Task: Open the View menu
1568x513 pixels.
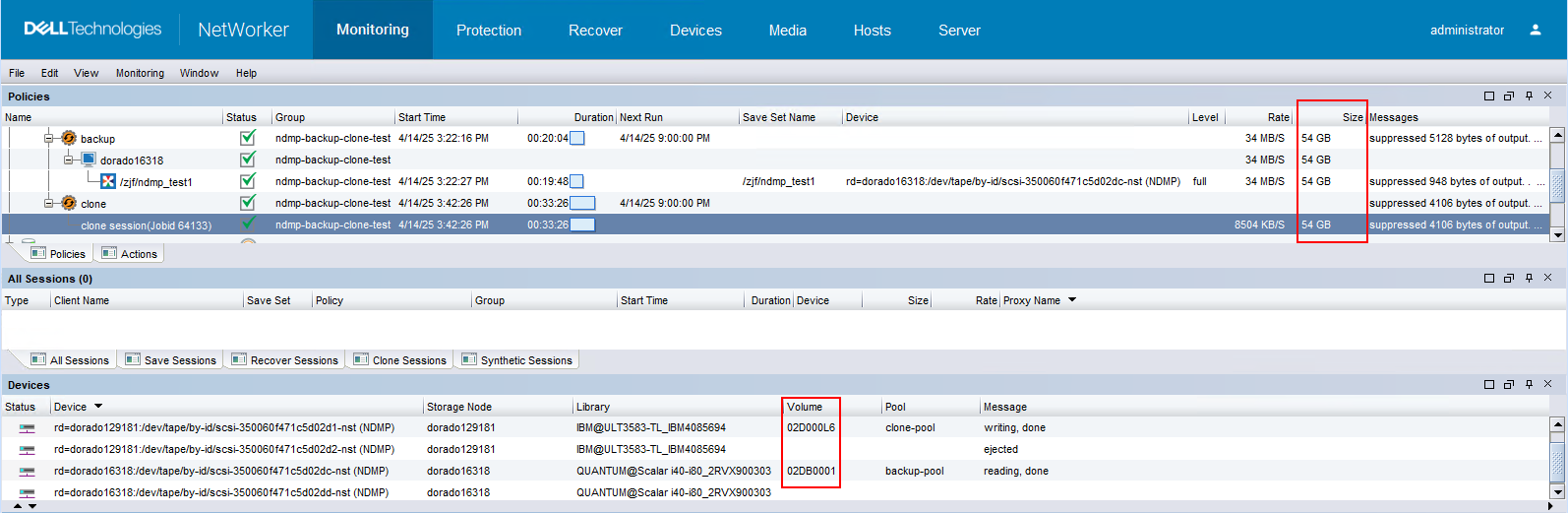Action: pyautogui.click(x=87, y=73)
